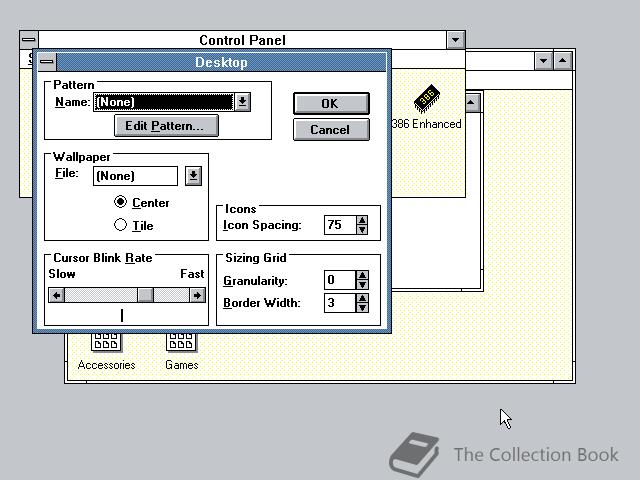640x480 pixels.
Task: Open the Accessories program group icon
Action: [106, 342]
